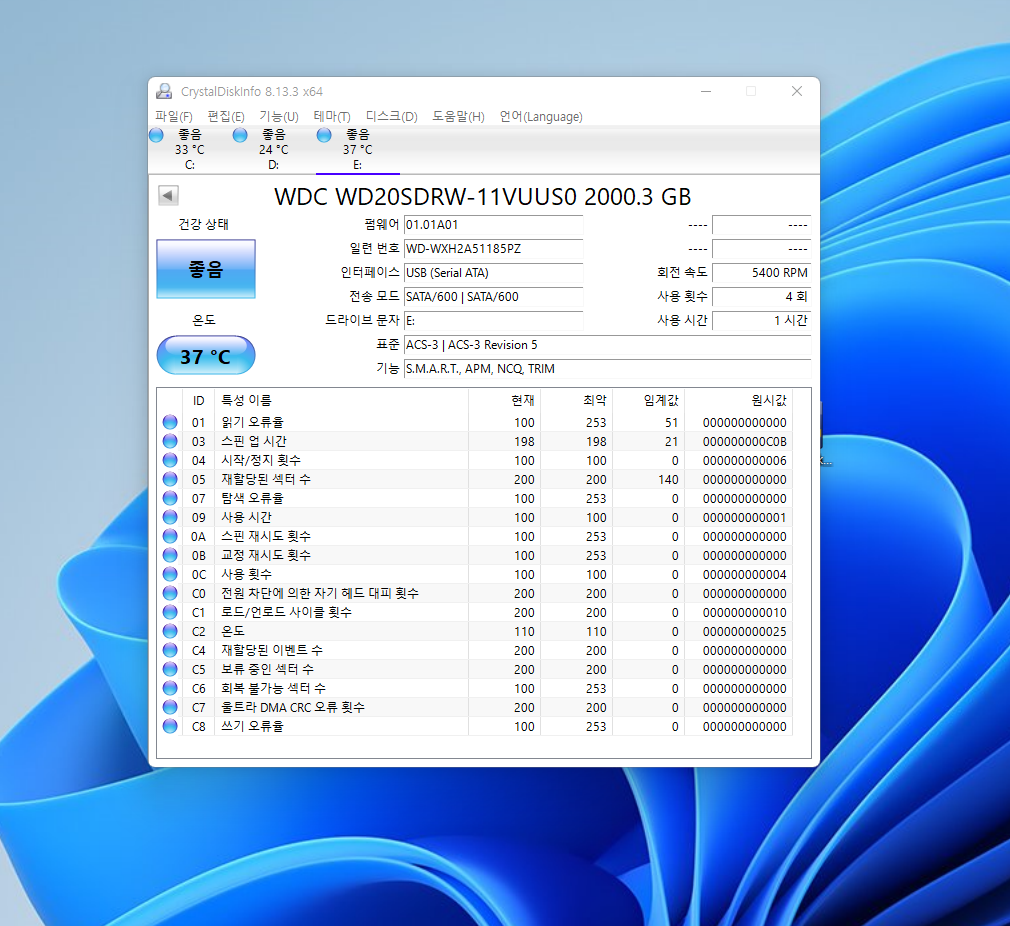The height and width of the screenshot is (926, 1010).
Task: Click status icon for 로드/언로드 사이클 횟수 row
Action: 170,612
